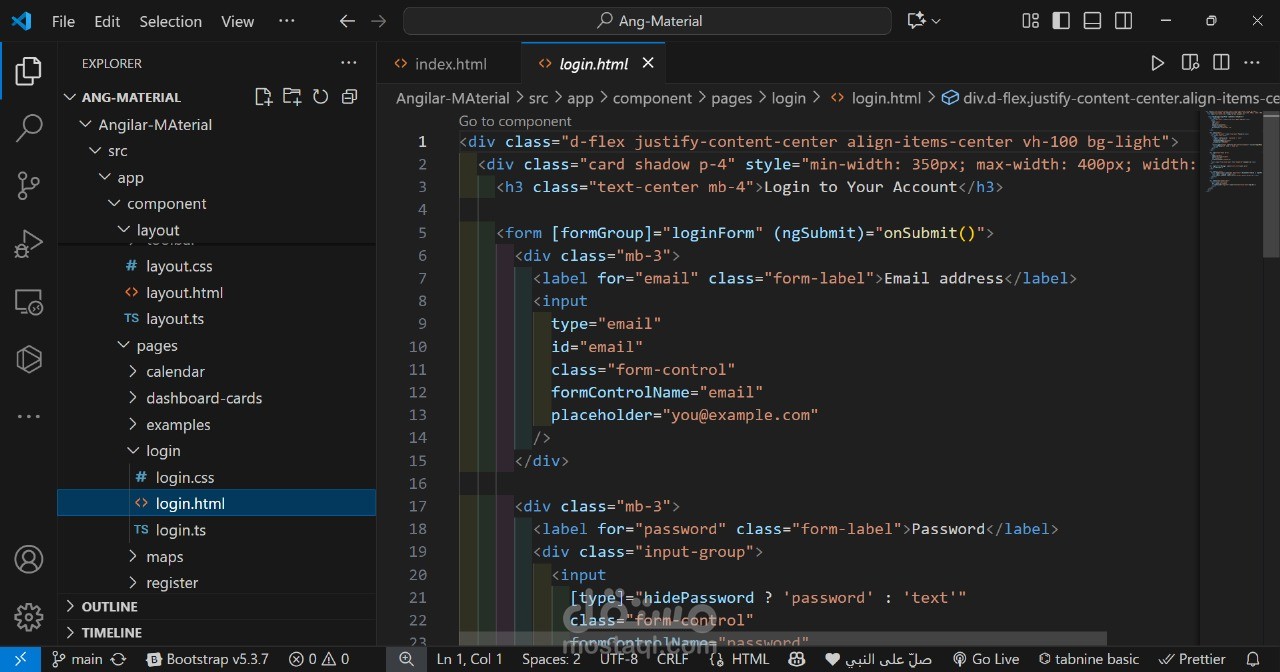The height and width of the screenshot is (672, 1280).
Task: Open Customize Layout icon
Action: click(1030, 21)
